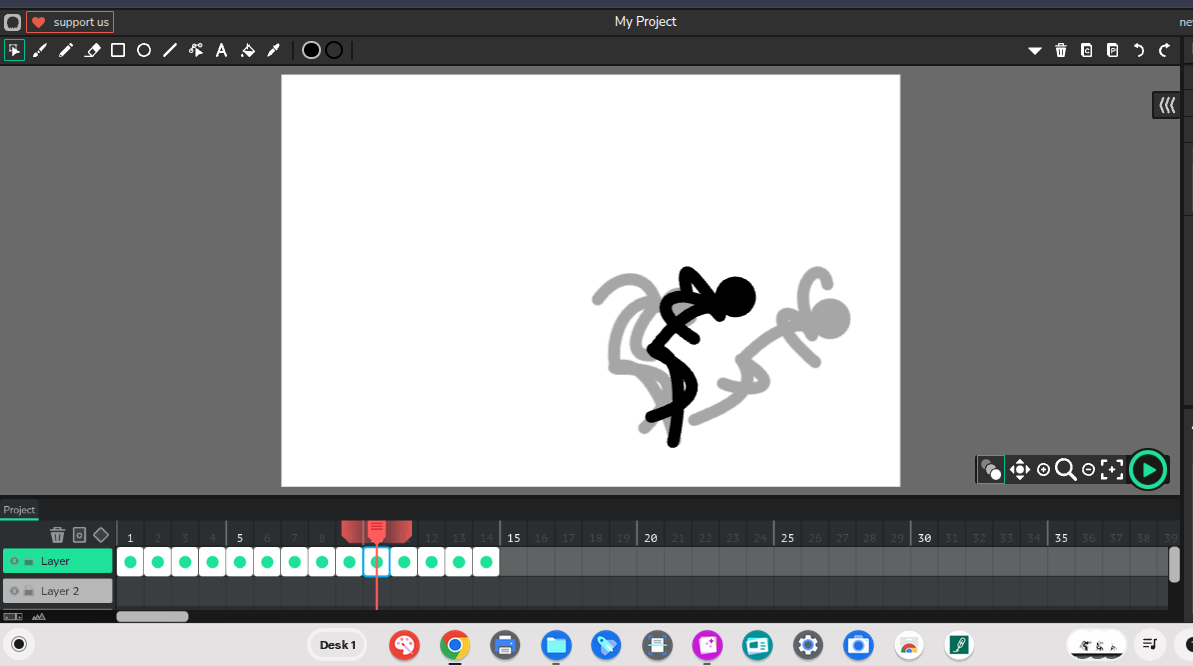Open the app menu left of support us
This screenshot has height=666, width=1193.
(12, 22)
